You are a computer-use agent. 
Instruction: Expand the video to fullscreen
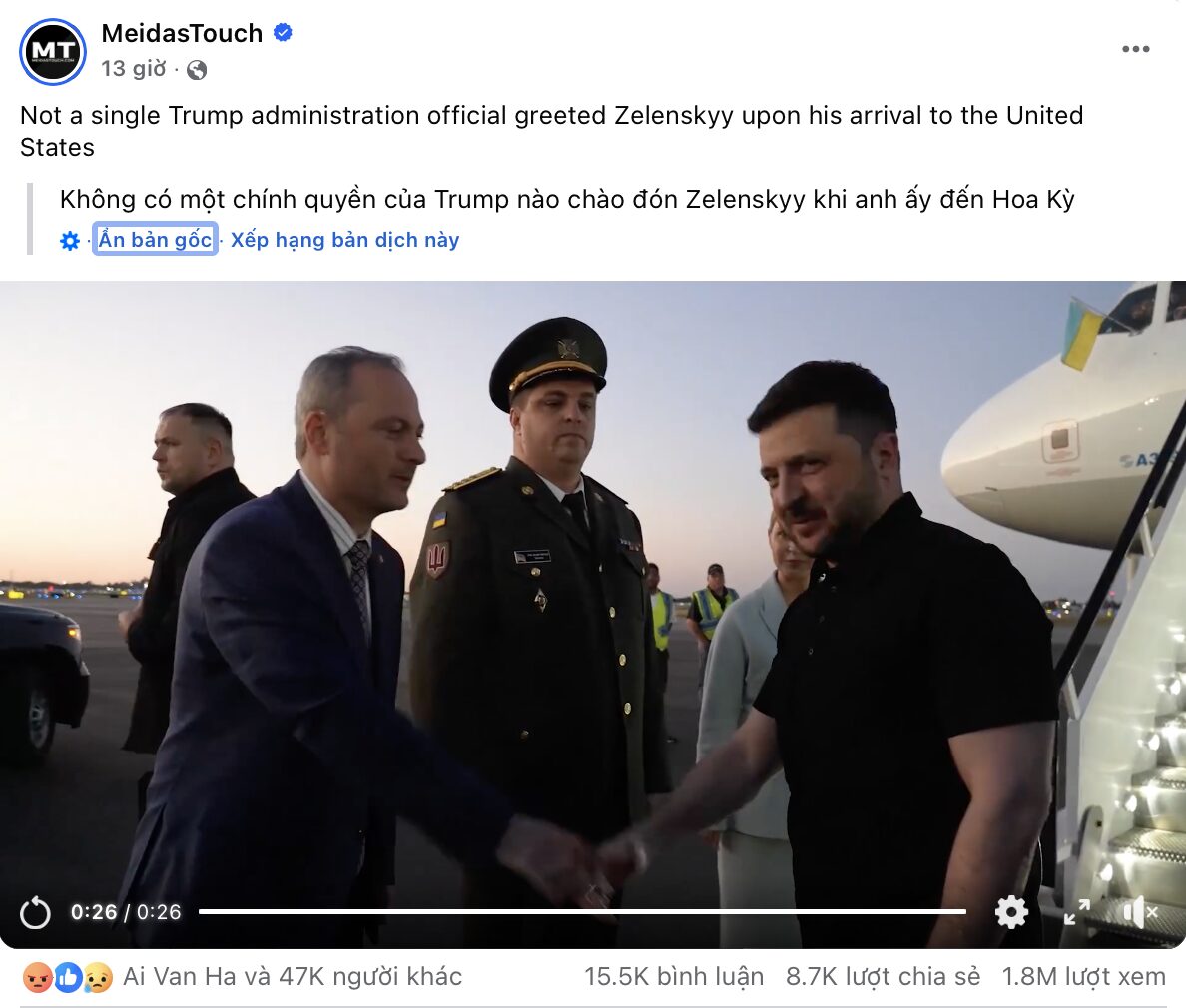pos(1076,912)
